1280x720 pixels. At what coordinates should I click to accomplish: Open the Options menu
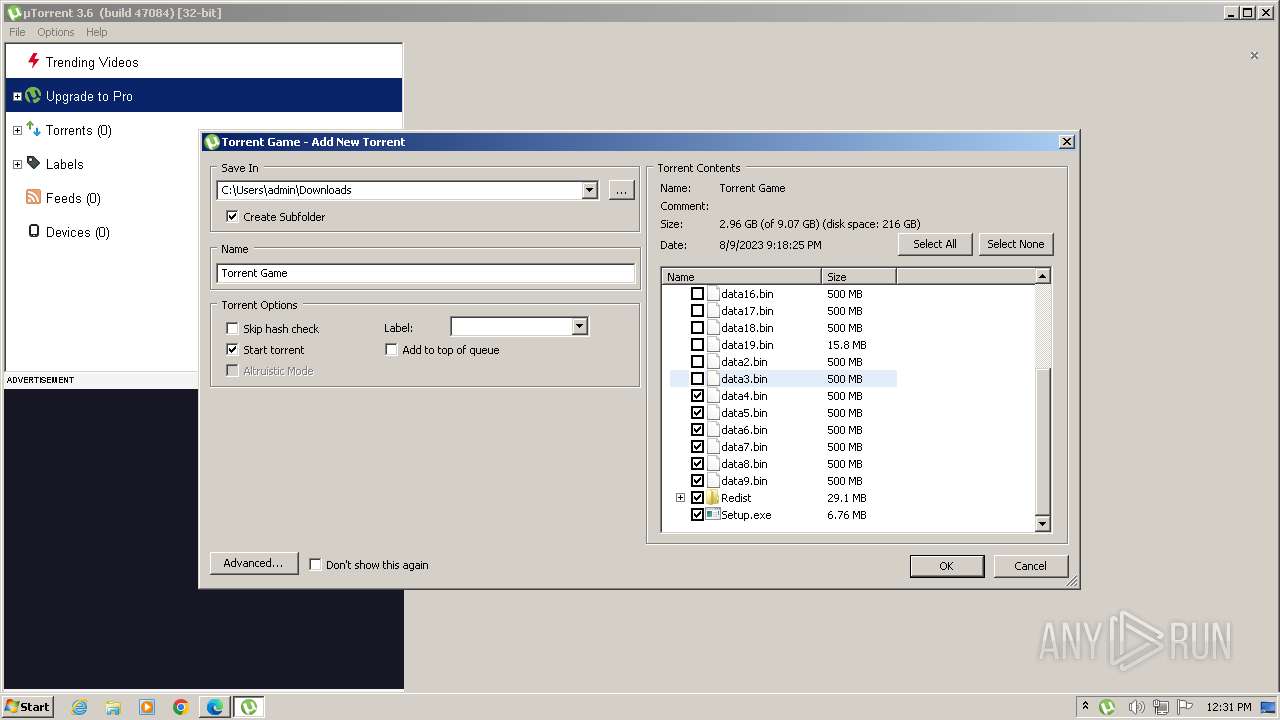(x=56, y=32)
